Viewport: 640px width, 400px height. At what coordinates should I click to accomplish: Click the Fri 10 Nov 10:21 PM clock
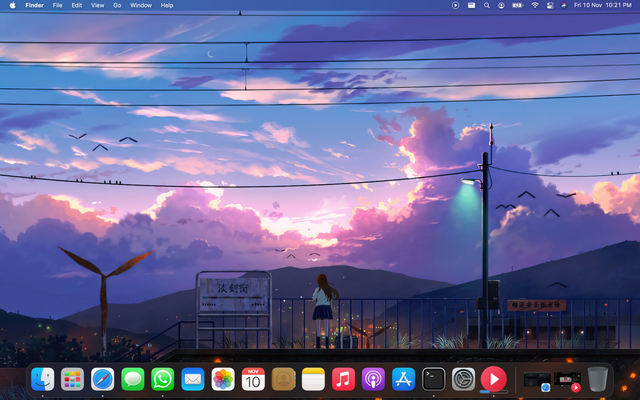tap(603, 5)
